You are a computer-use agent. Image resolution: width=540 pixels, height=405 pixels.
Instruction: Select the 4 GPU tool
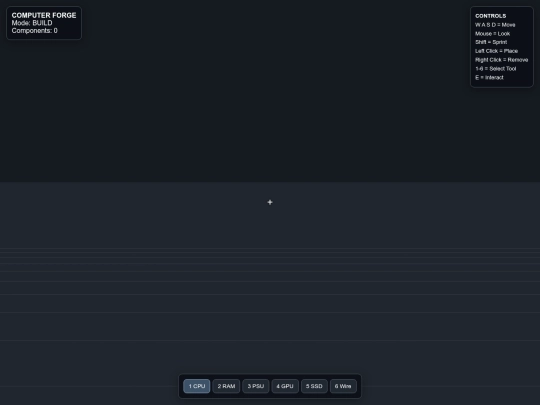[285, 386]
